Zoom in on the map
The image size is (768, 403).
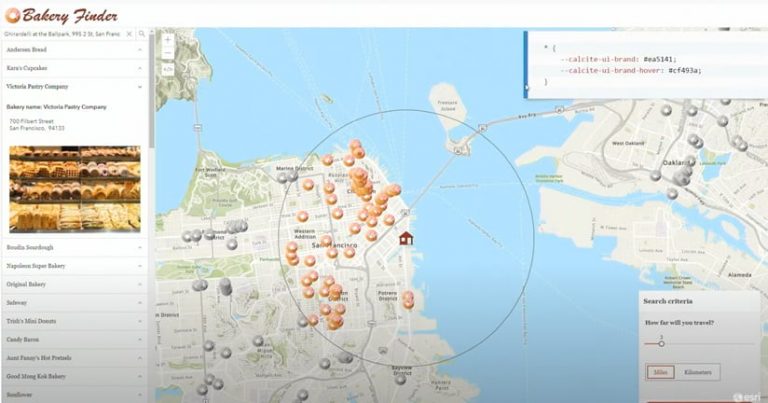click(x=168, y=39)
